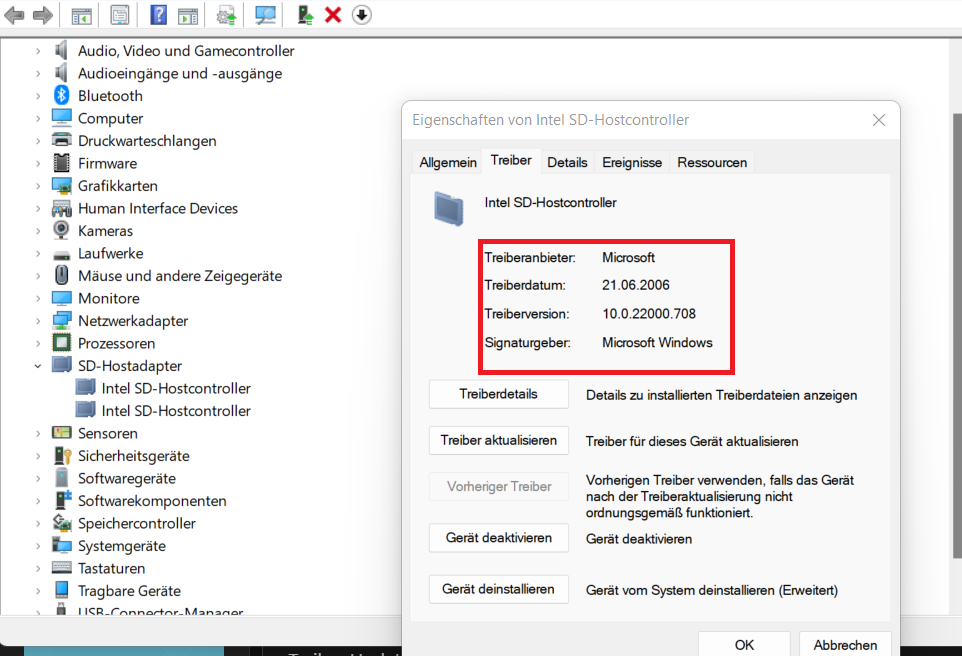Select the Firmware chip icon

(x=61, y=163)
